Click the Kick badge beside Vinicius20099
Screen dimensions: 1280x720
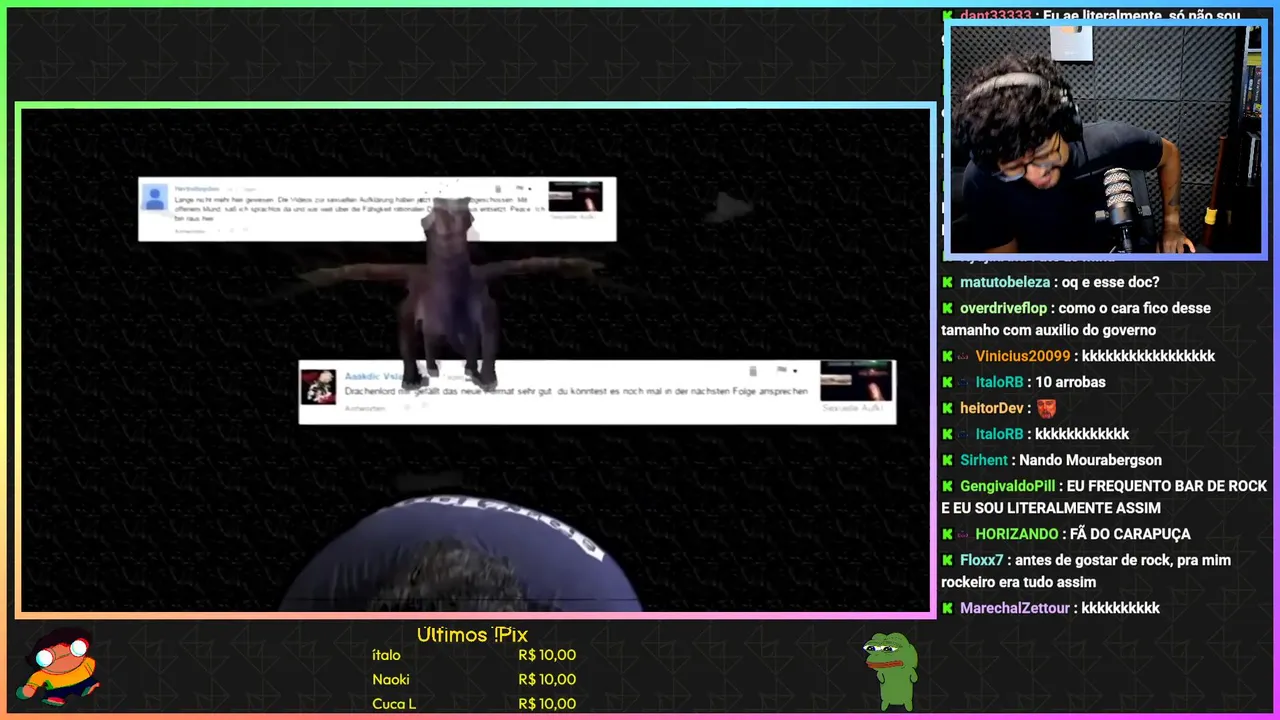947,357
